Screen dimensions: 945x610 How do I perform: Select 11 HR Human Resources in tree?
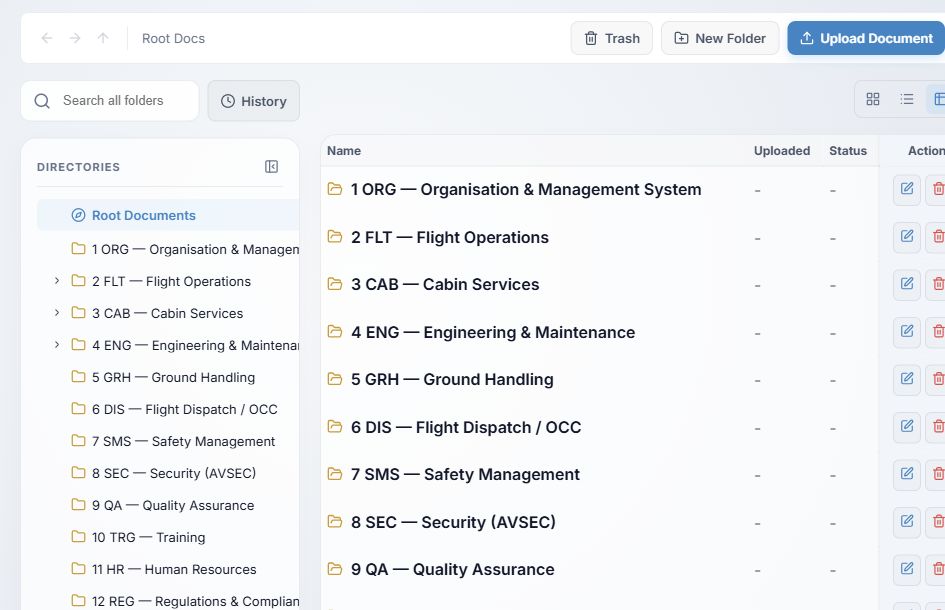pyautogui.click(x=164, y=569)
